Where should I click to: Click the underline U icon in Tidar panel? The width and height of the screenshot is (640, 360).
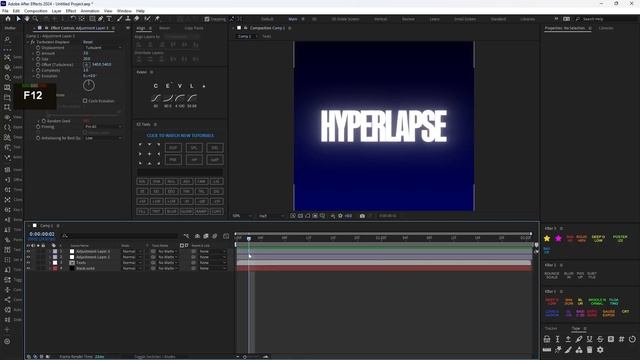(589, 339)
